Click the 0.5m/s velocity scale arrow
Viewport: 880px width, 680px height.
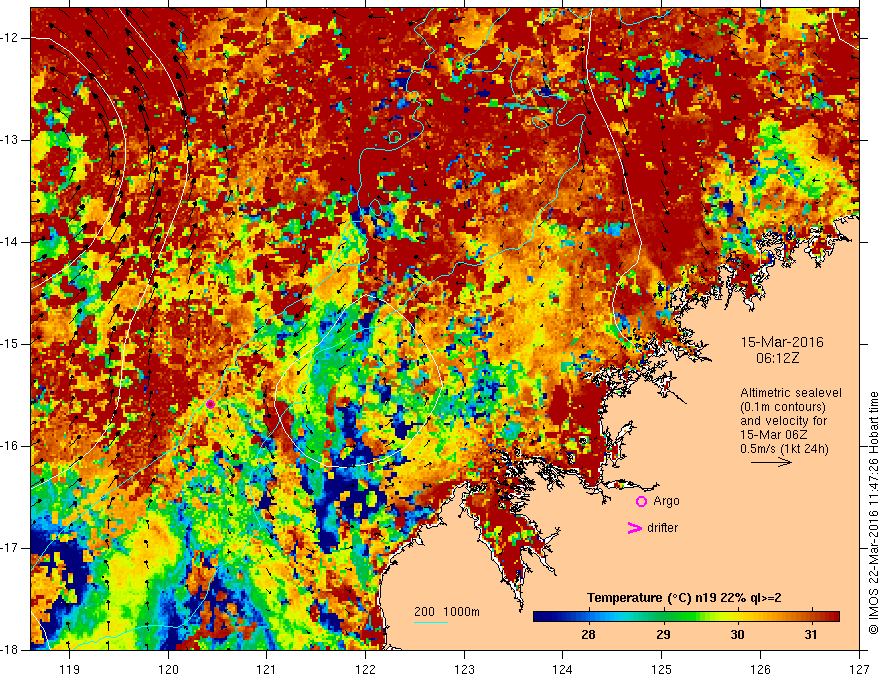click(771, 462)
